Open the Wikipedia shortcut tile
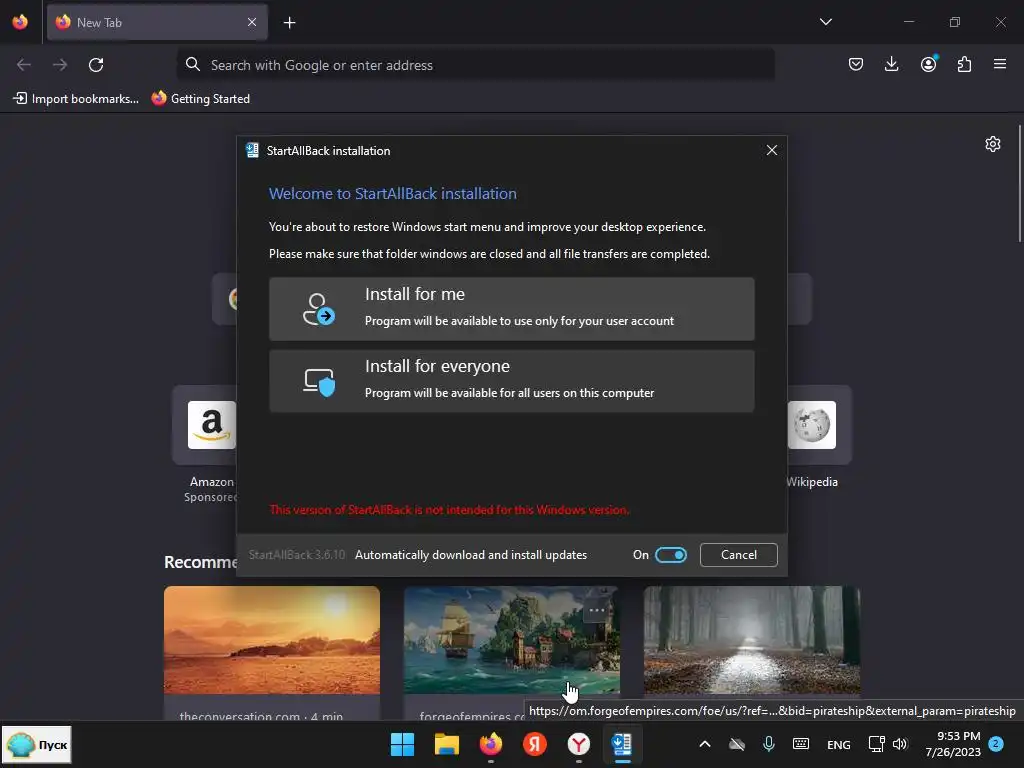 pos(812,425)
